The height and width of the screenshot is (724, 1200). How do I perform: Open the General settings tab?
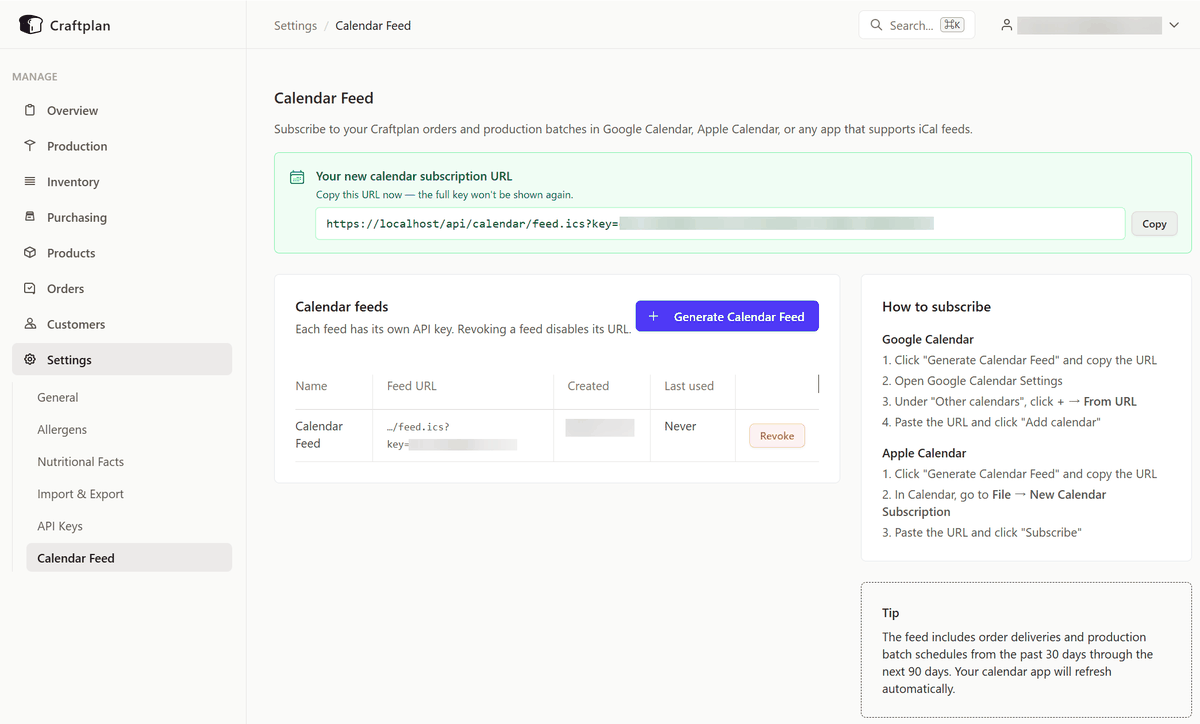[x=58, y=397]
